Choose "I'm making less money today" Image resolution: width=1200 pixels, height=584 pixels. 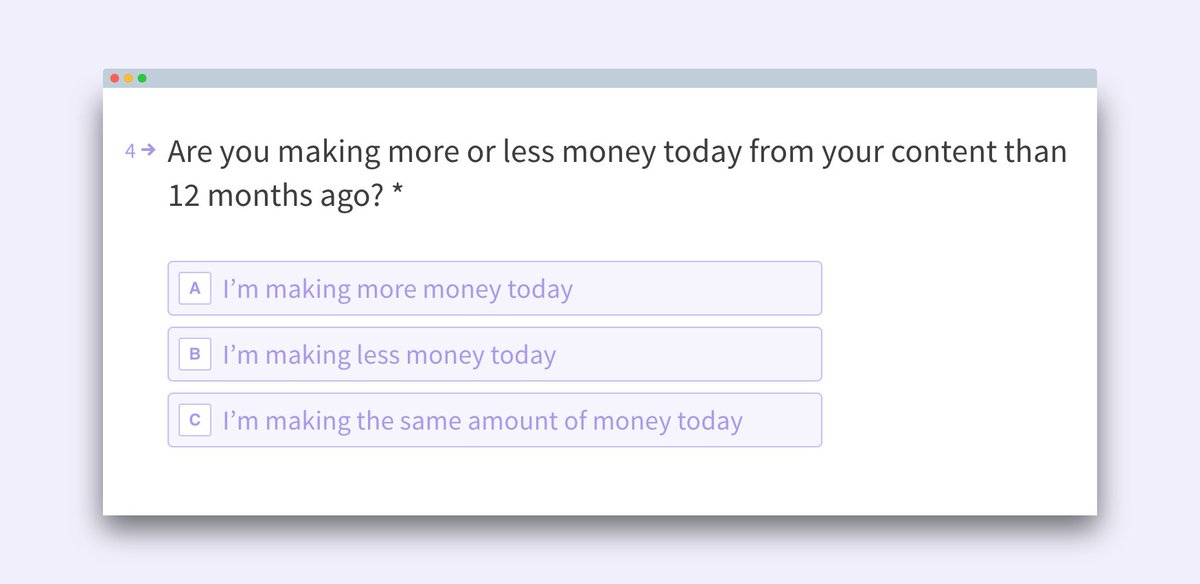point(494,354)
